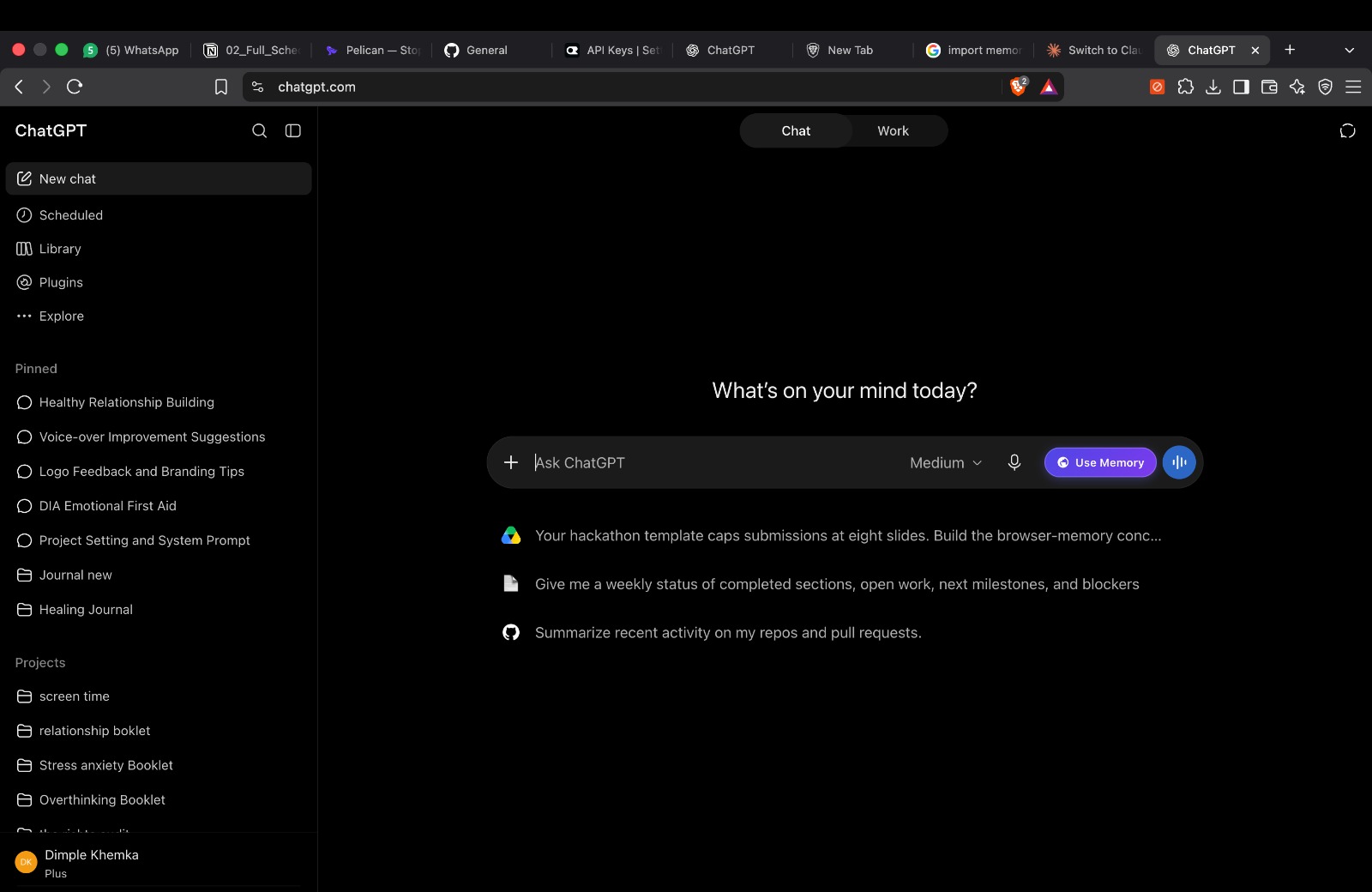
Task: Open Brave VPN shield icon in toolbar
Action: point(1326,87)
